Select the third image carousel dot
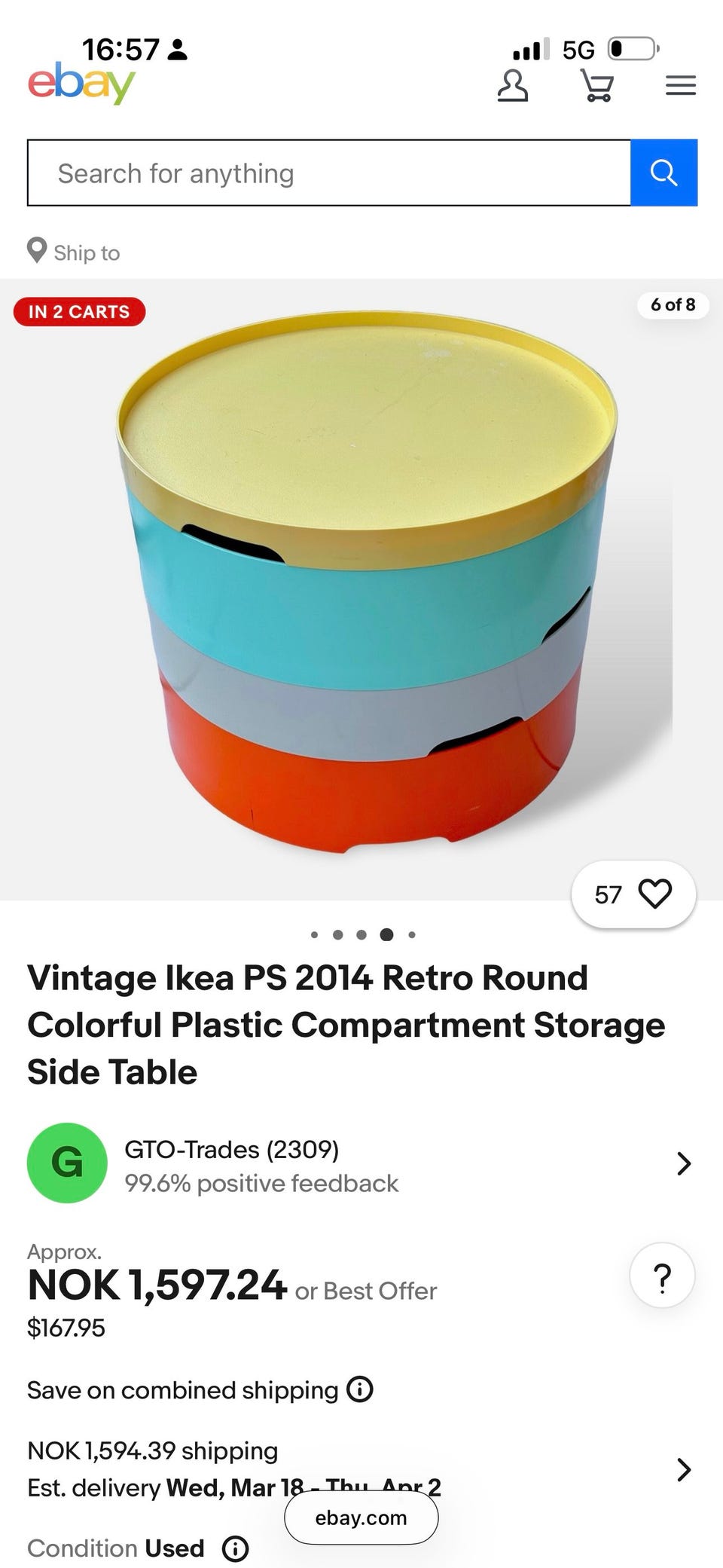 361,934
